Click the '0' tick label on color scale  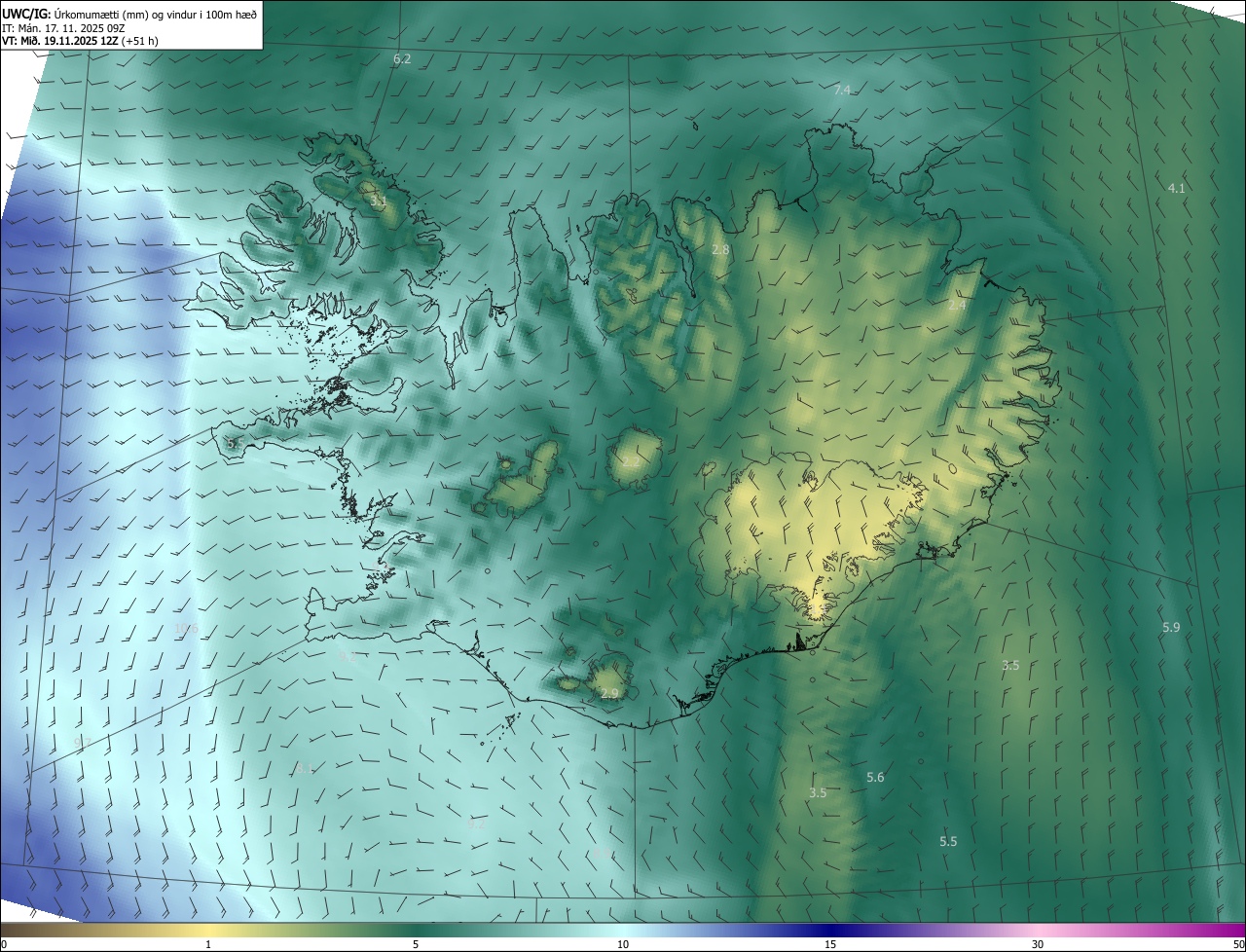pos(4,945)
